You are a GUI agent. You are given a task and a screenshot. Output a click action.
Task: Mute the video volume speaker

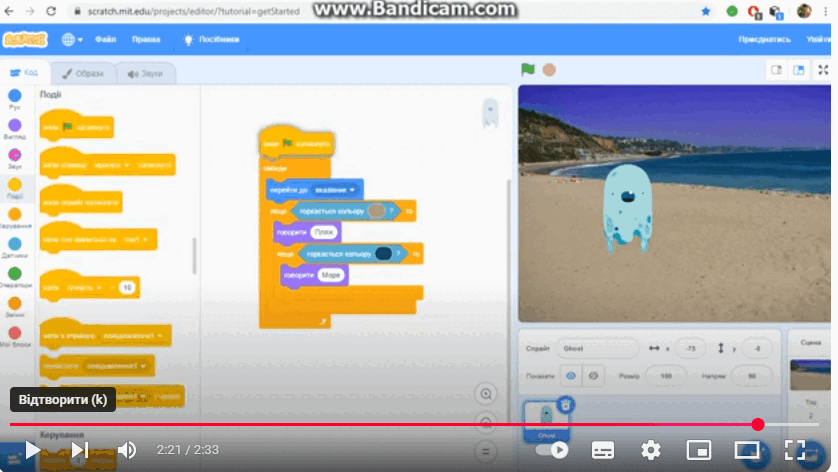tap(127, 450)
